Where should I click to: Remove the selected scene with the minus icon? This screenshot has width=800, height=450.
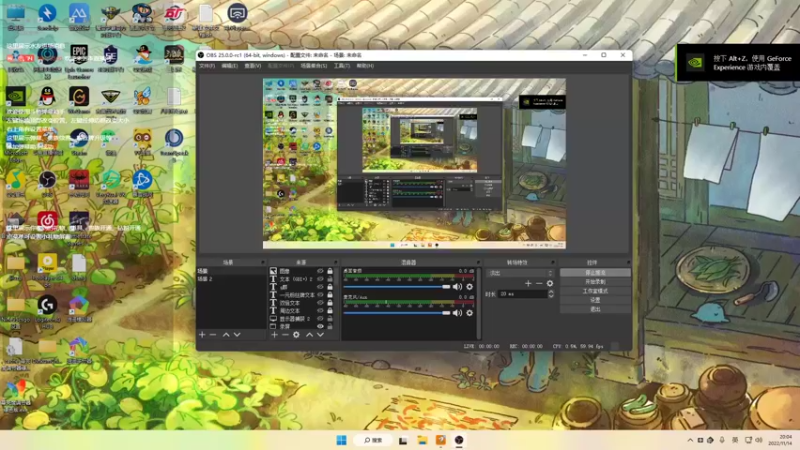tap(213, 335)
